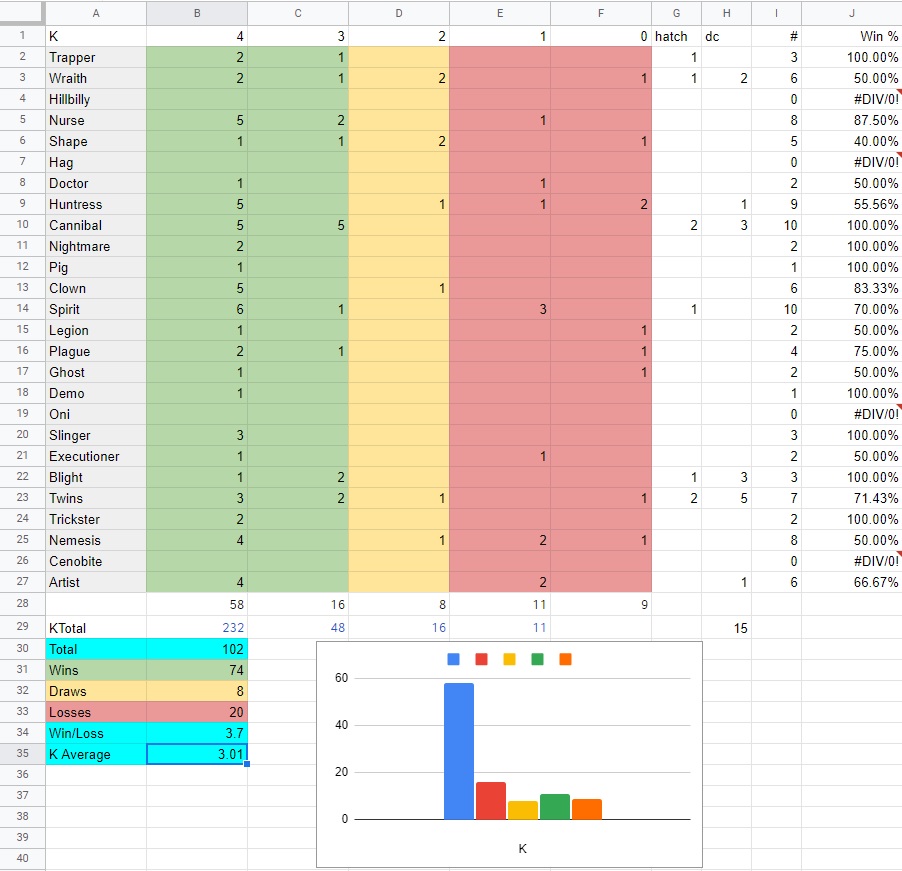The image size is (902, 871).
Task: Select row 40 header
Action: click(x=22, y=858)
